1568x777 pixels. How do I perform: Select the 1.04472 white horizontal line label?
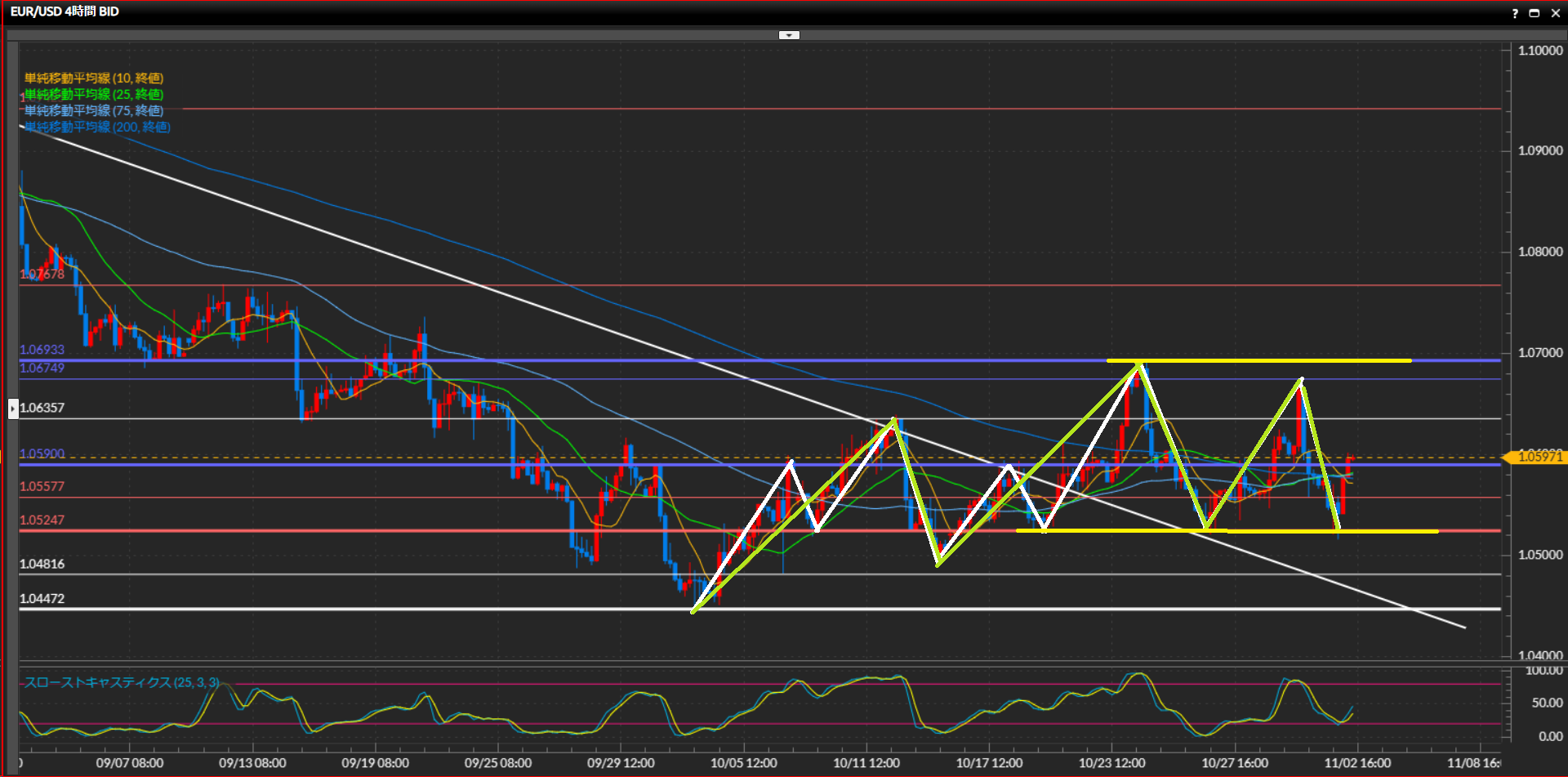coord(42,599)
